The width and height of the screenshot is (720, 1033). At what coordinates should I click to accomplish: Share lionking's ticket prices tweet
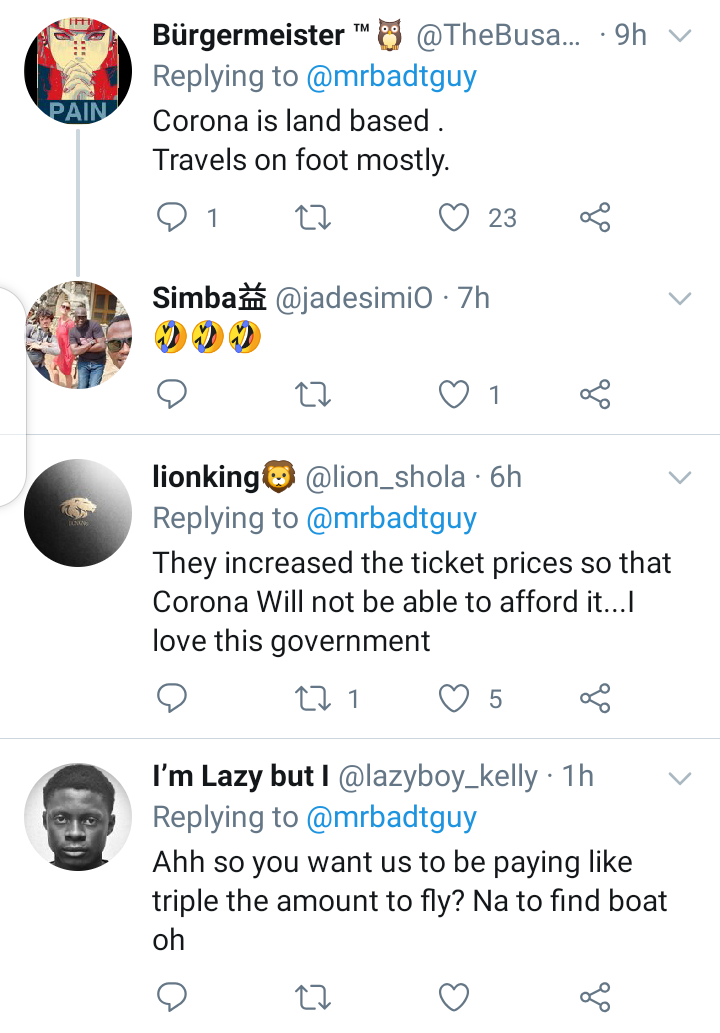coord(595,698)
